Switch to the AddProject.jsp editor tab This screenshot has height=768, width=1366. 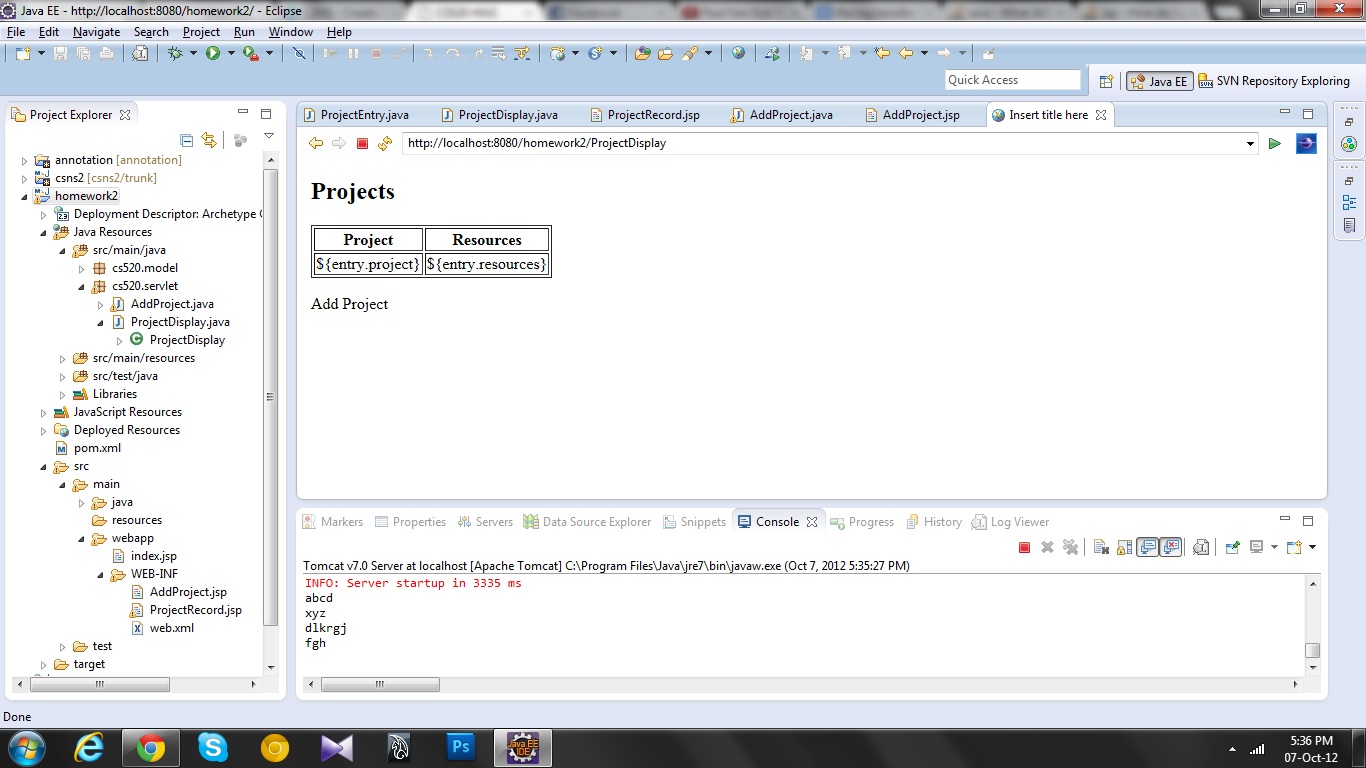920,115
